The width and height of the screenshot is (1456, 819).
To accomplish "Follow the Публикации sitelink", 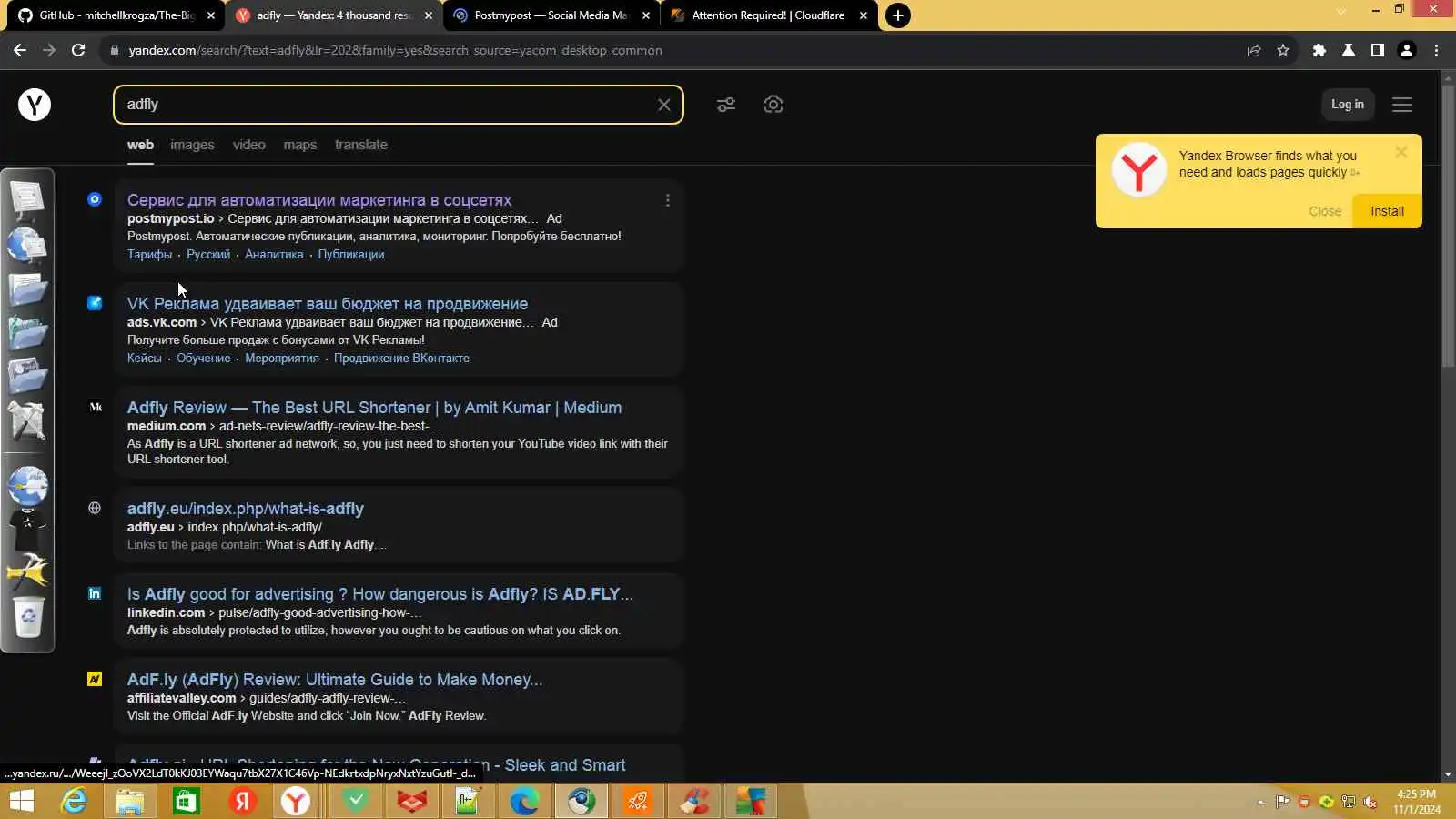I will pyautogui.click(x=351, y=255).
